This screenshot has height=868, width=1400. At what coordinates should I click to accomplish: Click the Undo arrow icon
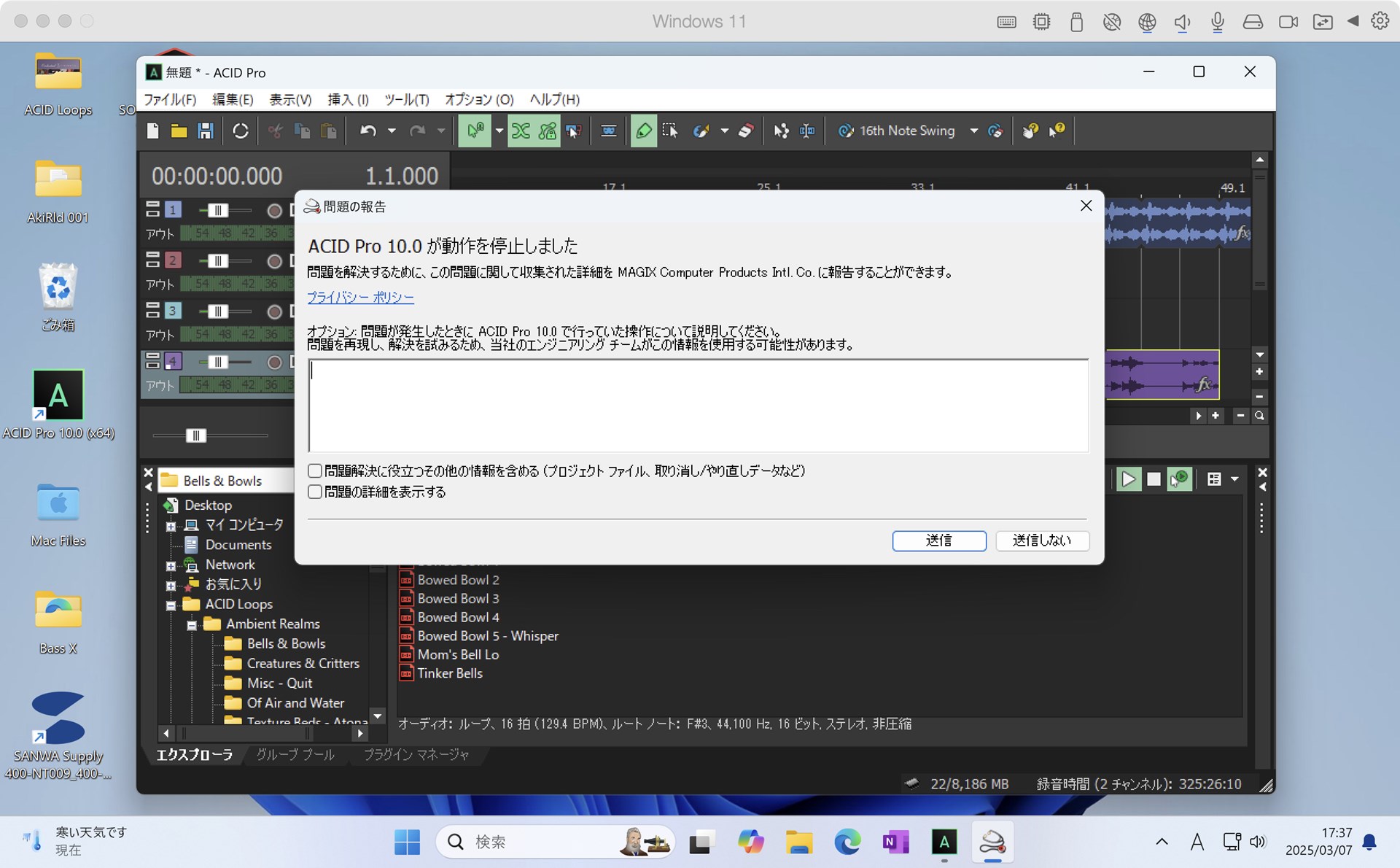(x=368, y=131)
